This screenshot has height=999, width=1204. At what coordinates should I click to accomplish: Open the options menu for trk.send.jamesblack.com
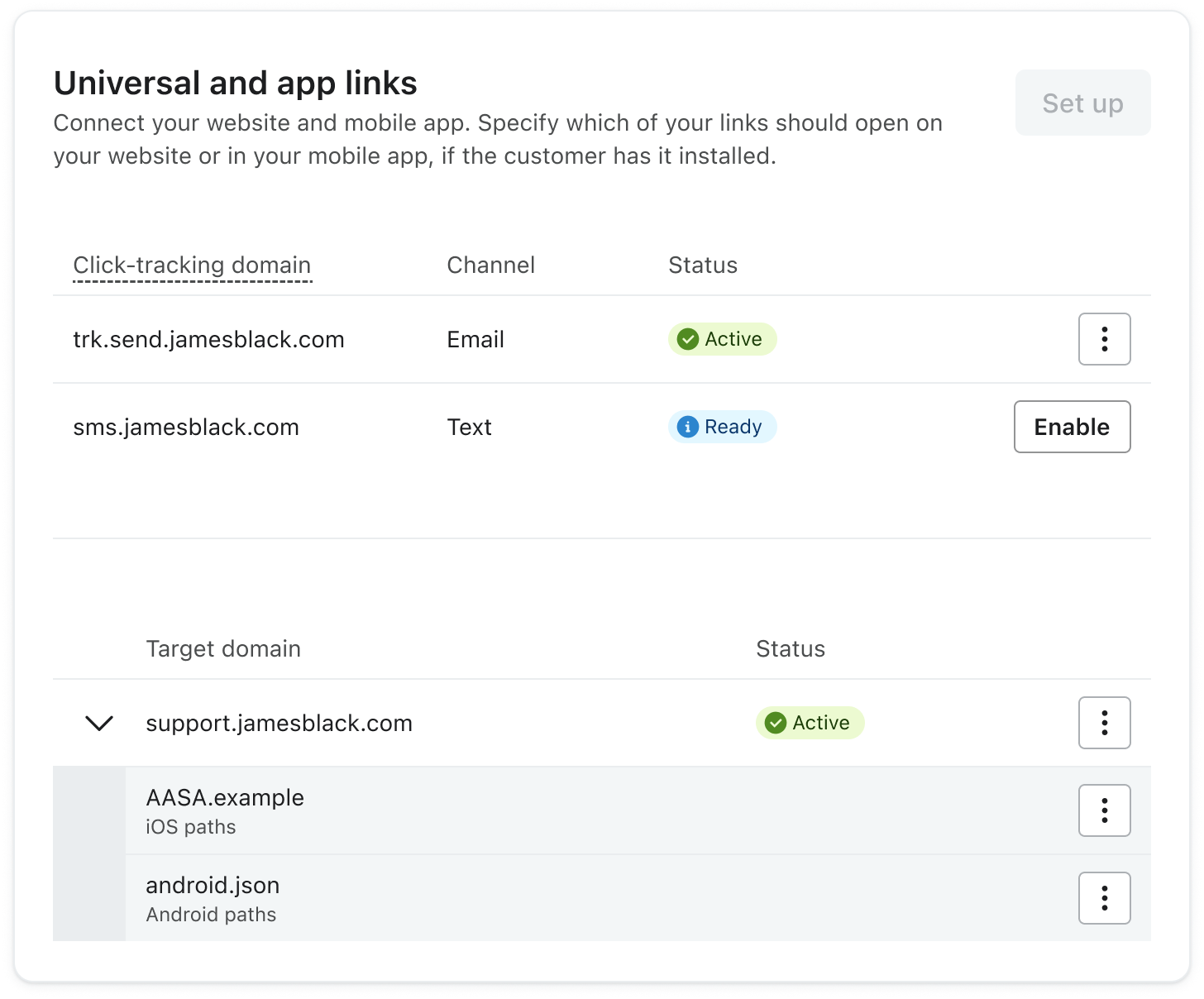click(1104, 339)
